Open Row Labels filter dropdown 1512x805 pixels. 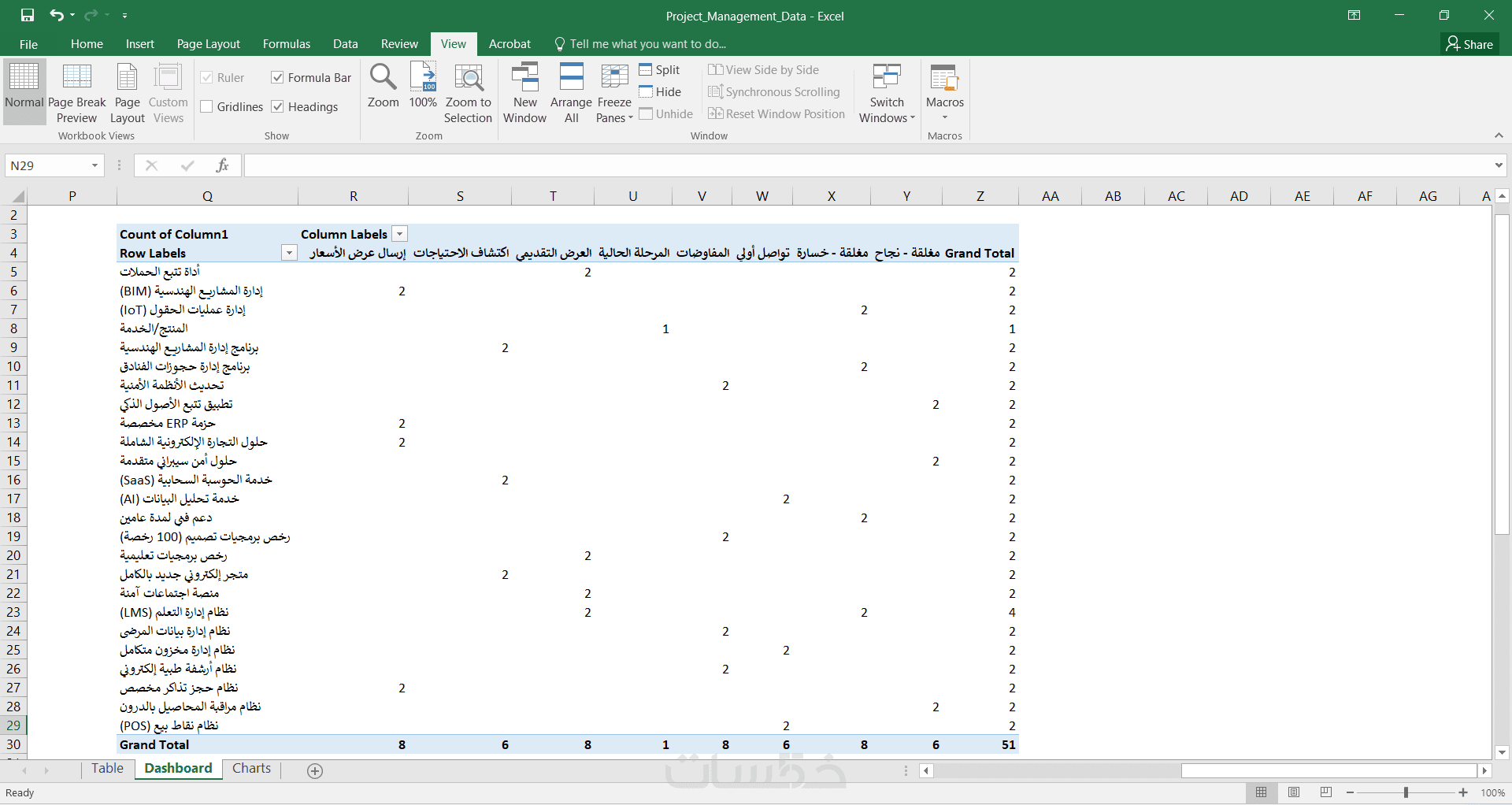[x=289, y=253]
